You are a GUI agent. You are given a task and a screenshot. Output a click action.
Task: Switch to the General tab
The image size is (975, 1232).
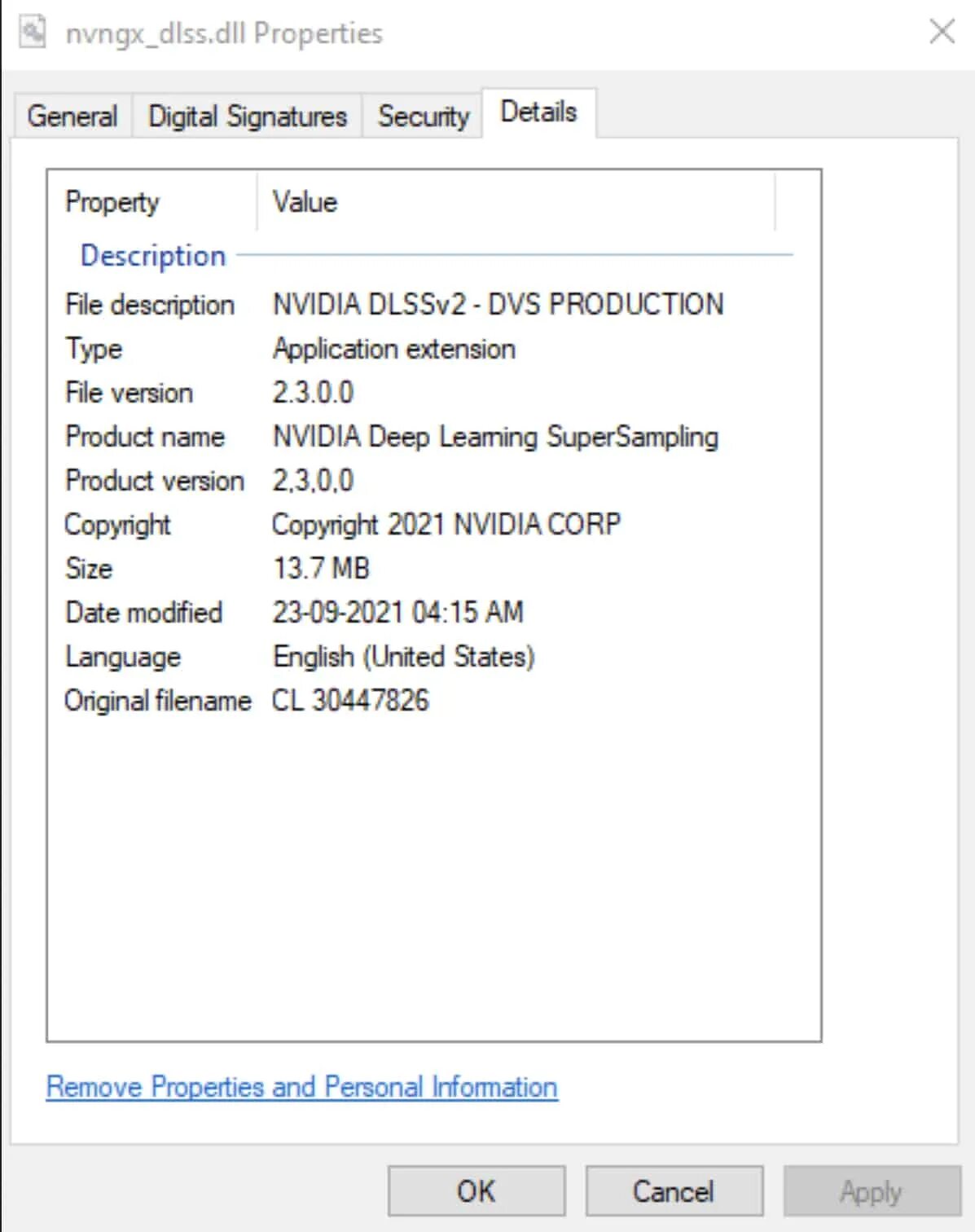tap(72, 116)
